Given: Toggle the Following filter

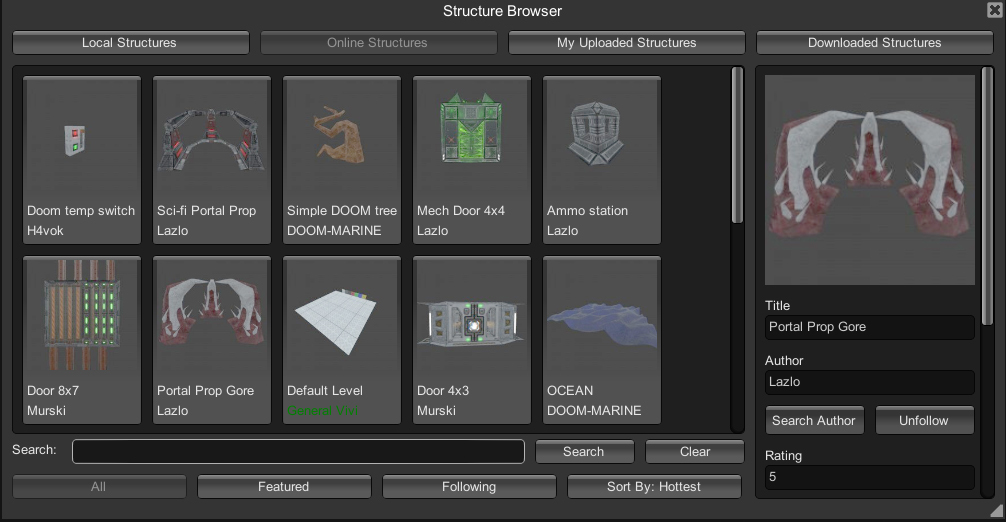Looking at the screenshot, I should tap(469, 487).
